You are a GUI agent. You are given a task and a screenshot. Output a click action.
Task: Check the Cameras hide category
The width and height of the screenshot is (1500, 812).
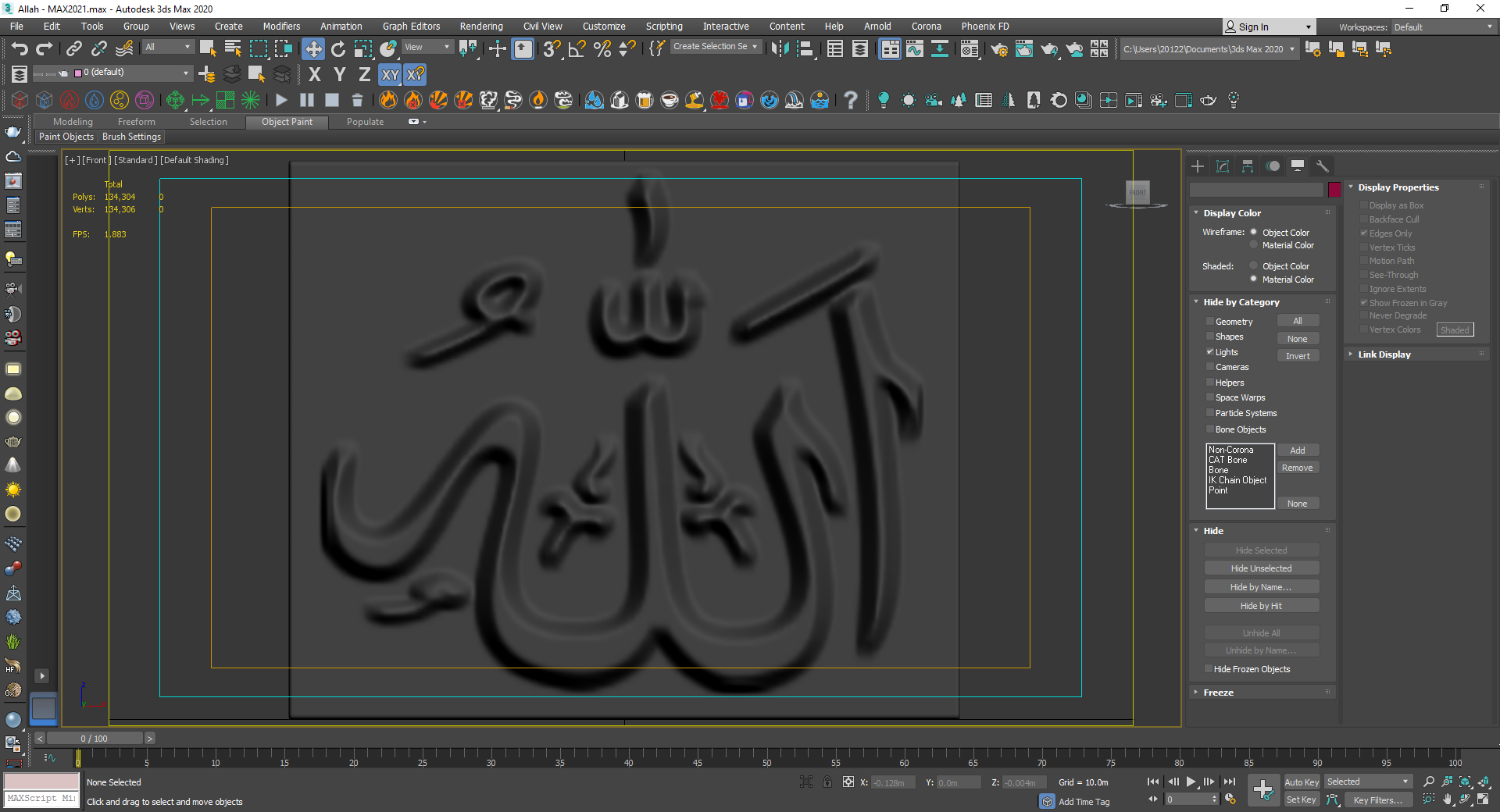(x=1210, y=367)
